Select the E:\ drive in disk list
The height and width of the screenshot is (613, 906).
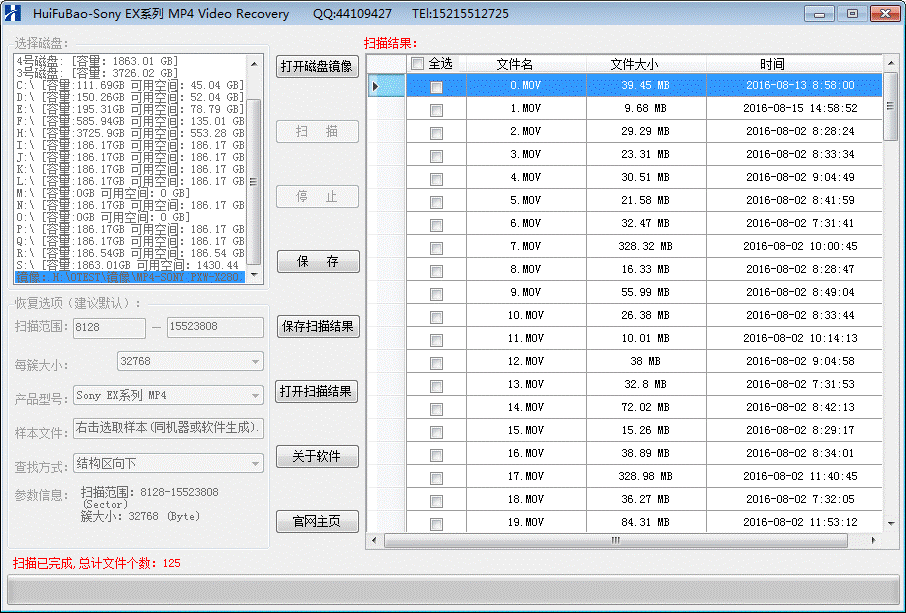tap(131, 109)
